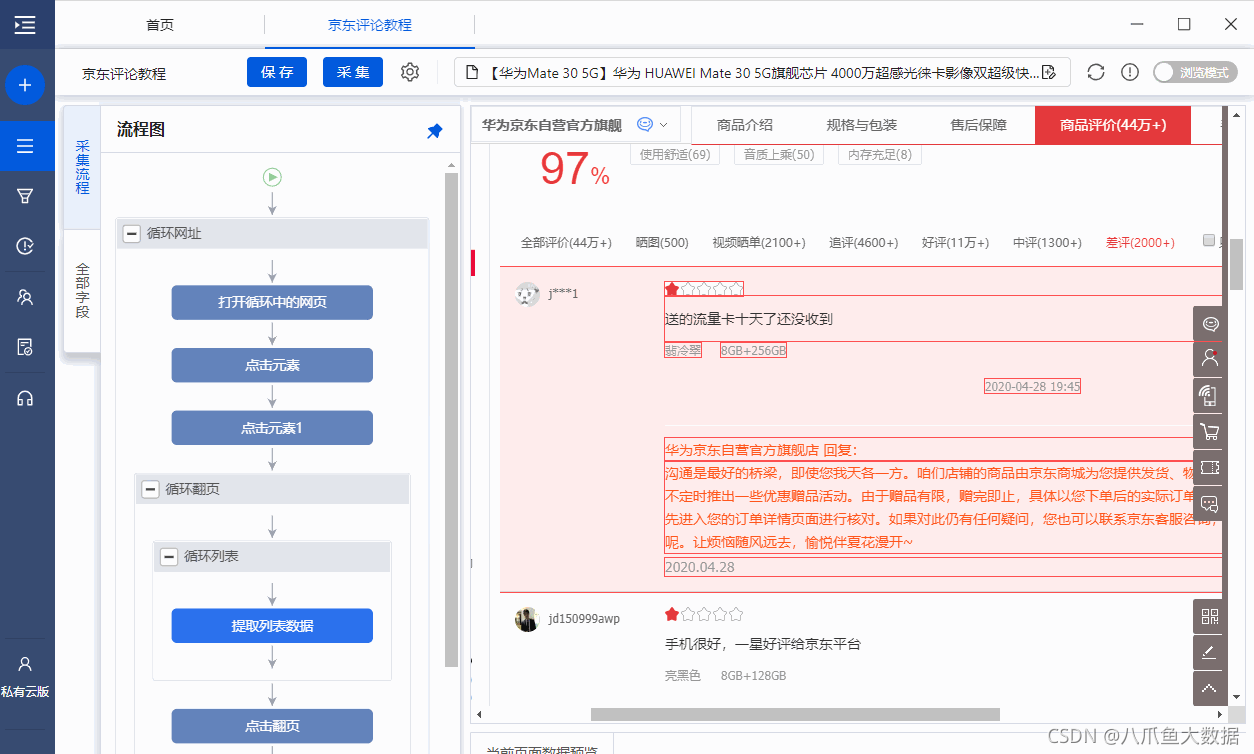1254x754 pixels.
Task: Select the 点击翻页 step
Action: [x=272, y=726]
